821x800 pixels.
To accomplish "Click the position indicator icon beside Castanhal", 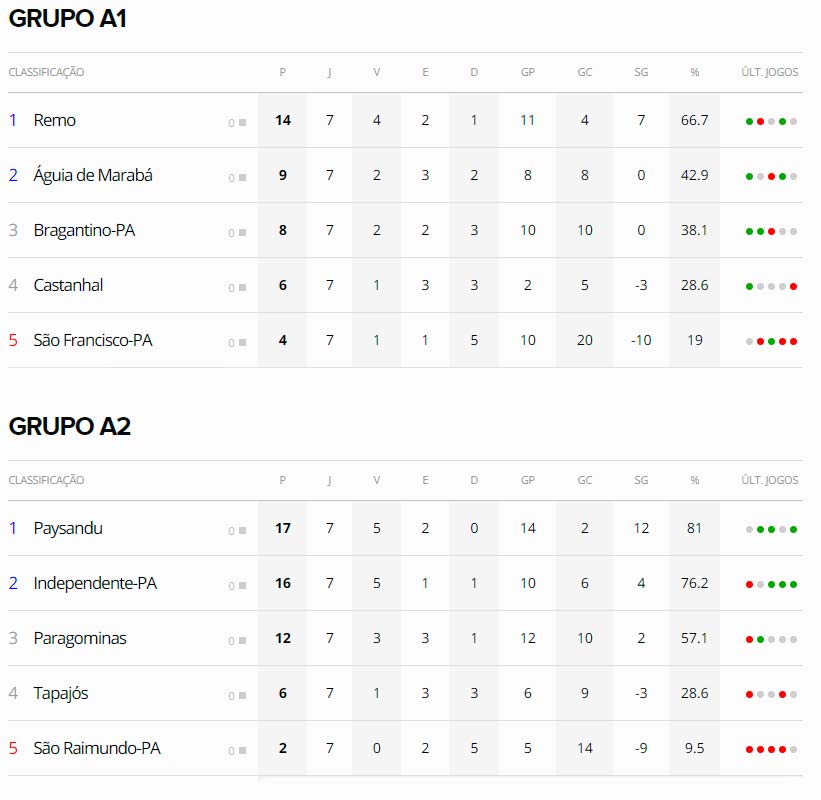I will pyautogui.click(x=242, y=287).
